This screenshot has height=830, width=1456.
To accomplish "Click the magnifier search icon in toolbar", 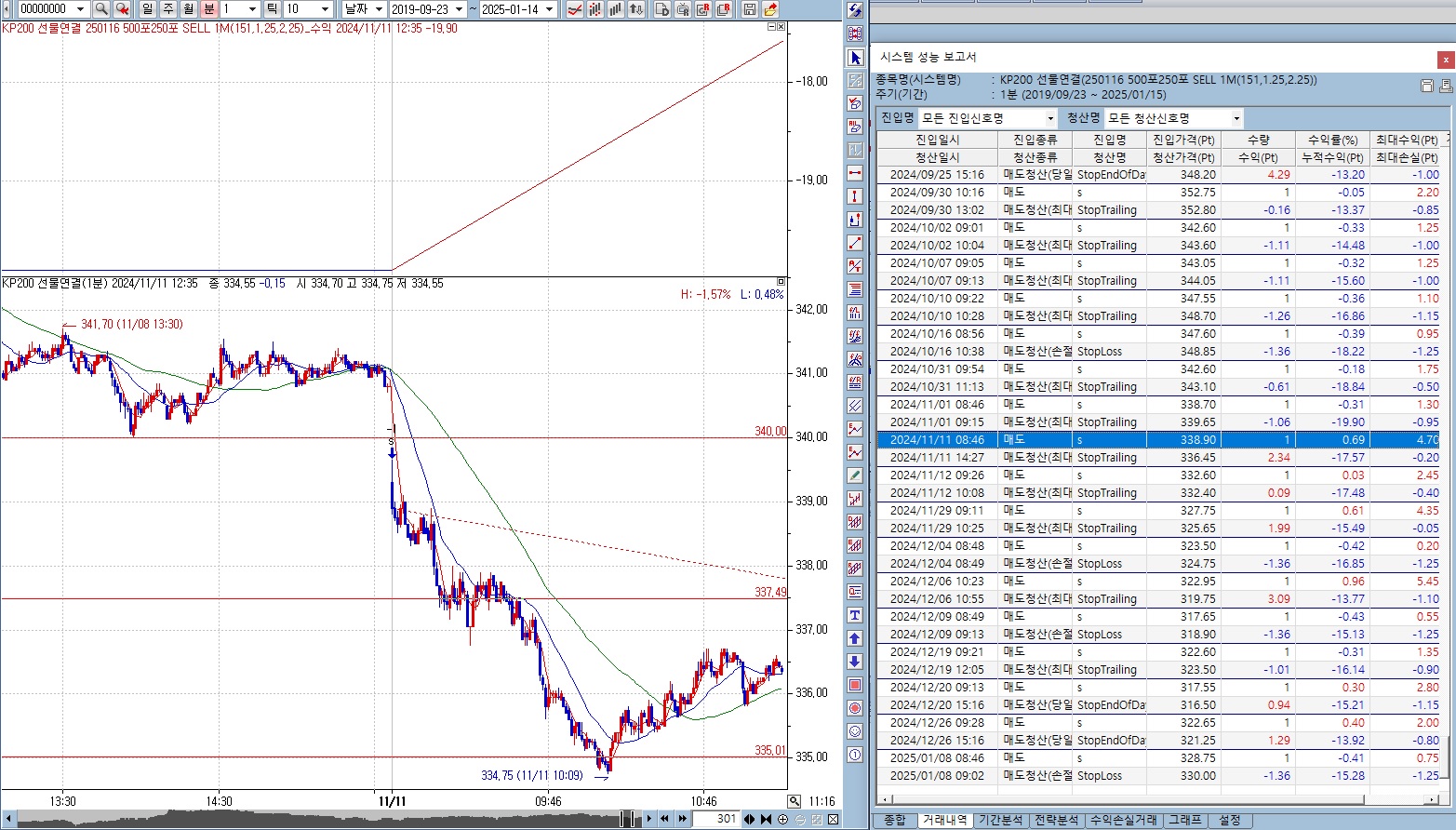I will (101, 9).
